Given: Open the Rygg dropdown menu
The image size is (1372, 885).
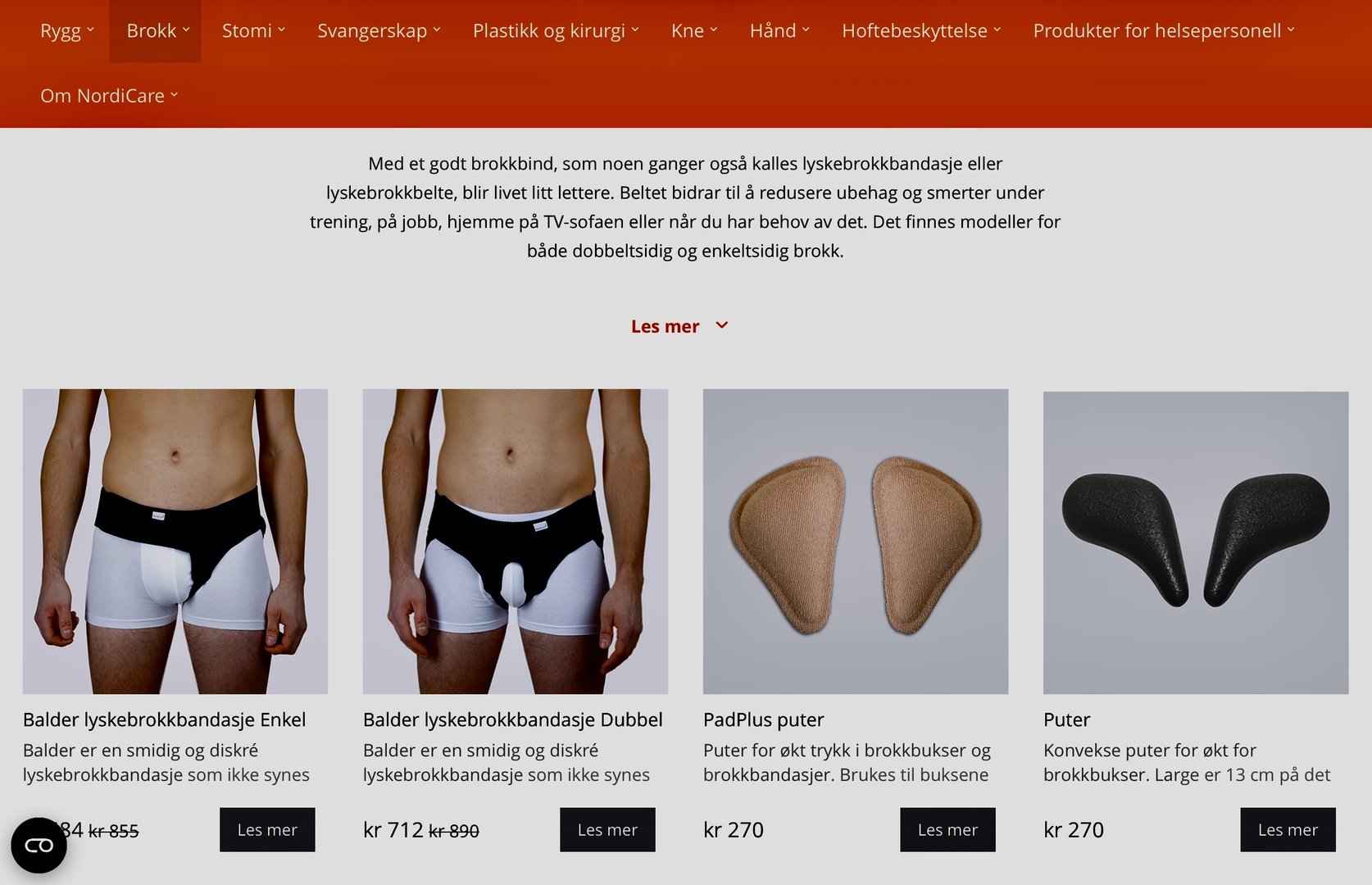Looking at the screenshot, I should (67, 31).
